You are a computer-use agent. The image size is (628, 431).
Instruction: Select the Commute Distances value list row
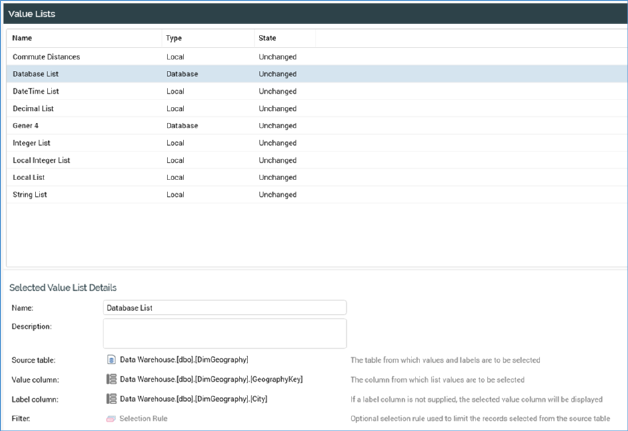316,57
